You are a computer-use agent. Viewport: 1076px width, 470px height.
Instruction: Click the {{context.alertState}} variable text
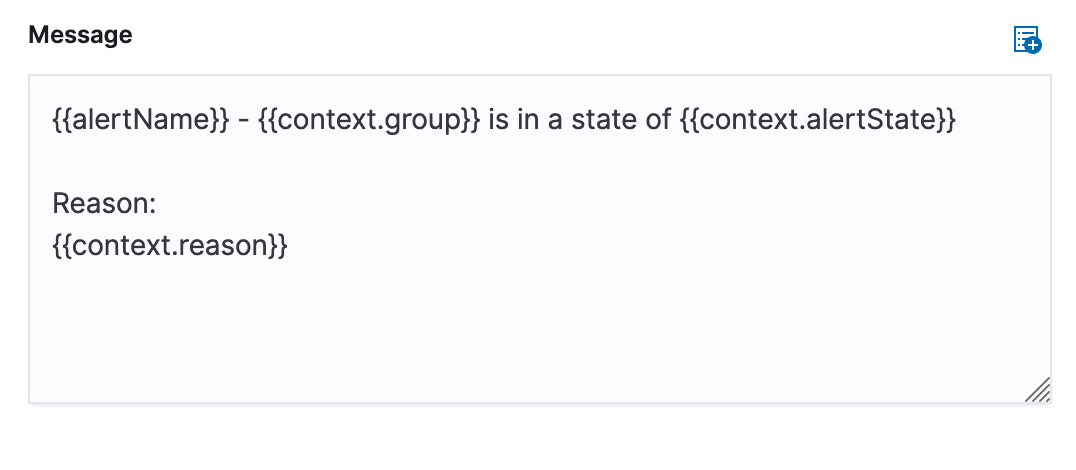click(x=816, y=122)
